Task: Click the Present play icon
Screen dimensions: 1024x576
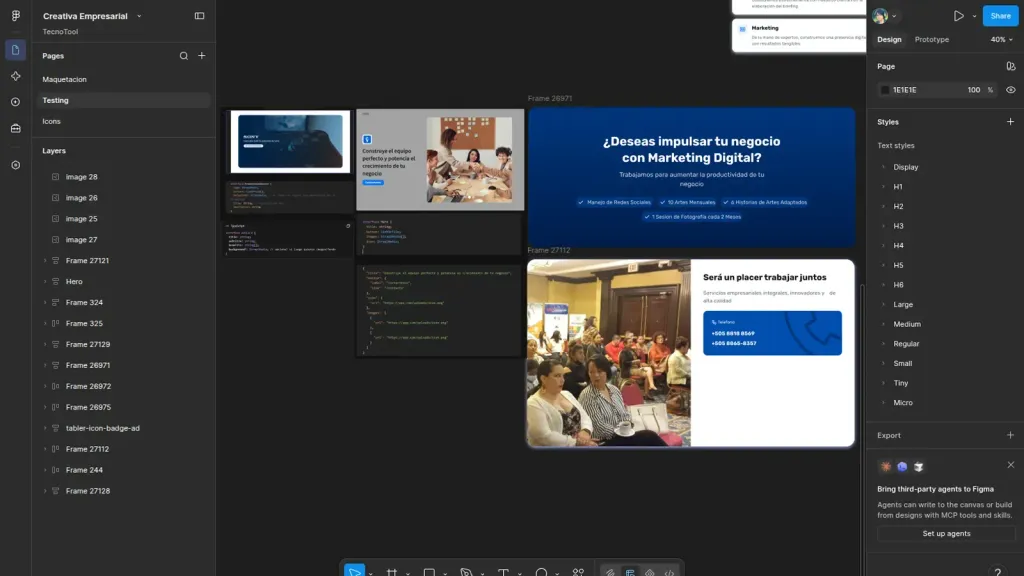Action: tap(958, 16)
